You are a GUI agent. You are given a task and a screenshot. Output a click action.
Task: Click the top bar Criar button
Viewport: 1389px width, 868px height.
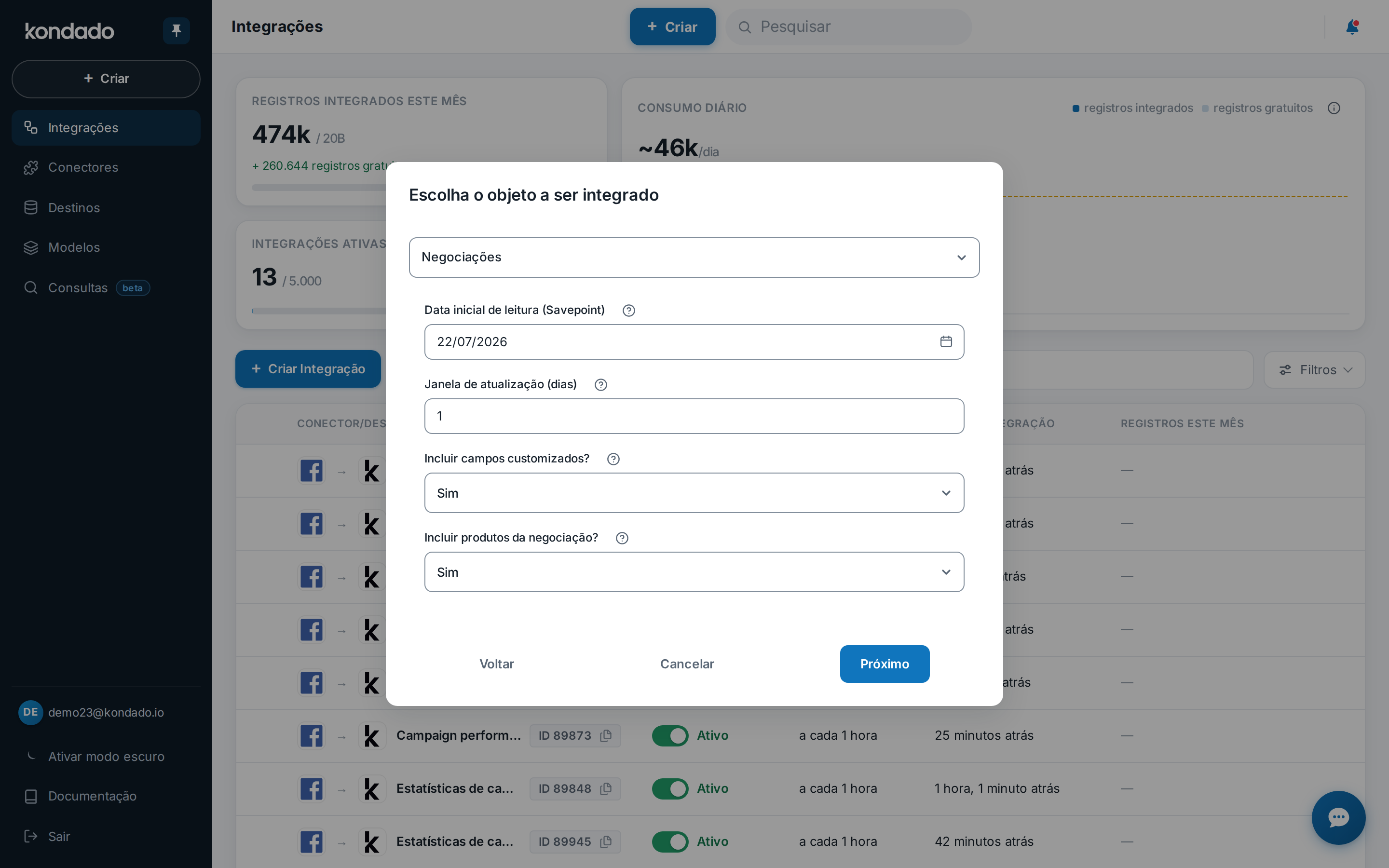[672, 27]
